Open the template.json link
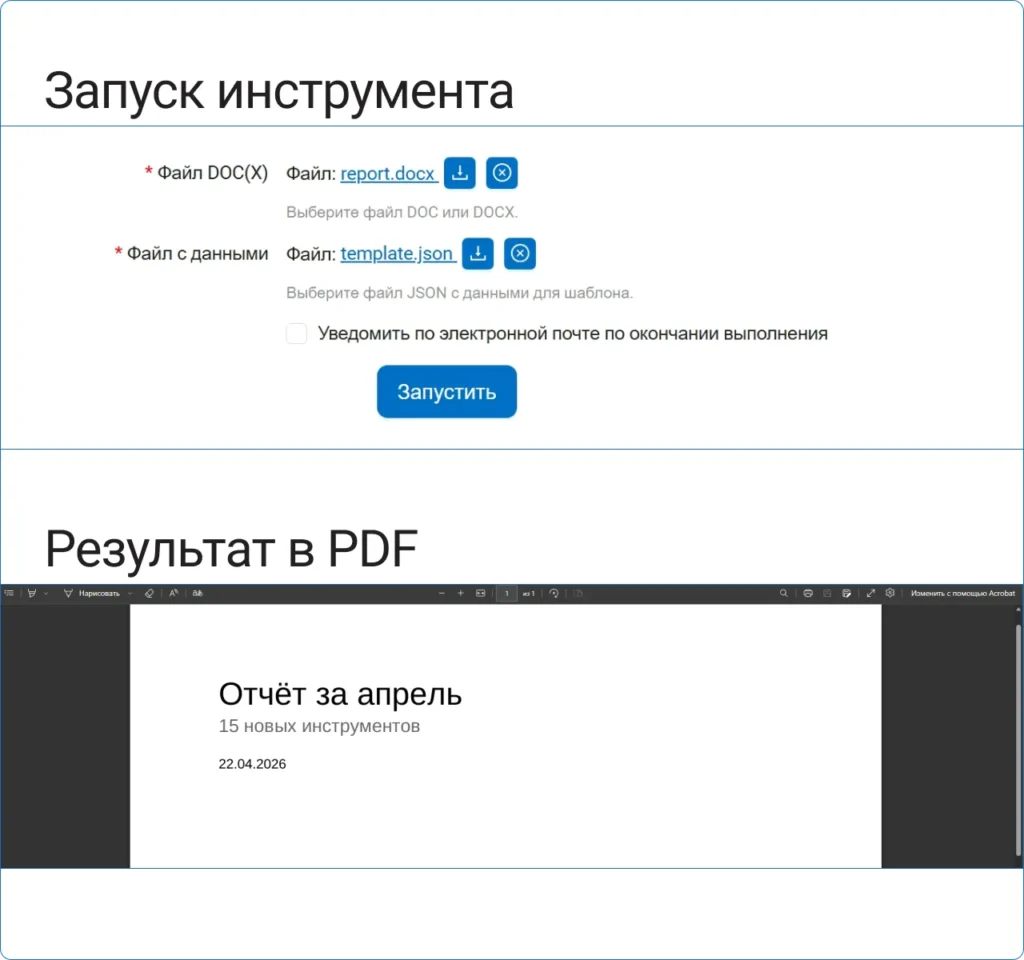 tap(397, 253)
